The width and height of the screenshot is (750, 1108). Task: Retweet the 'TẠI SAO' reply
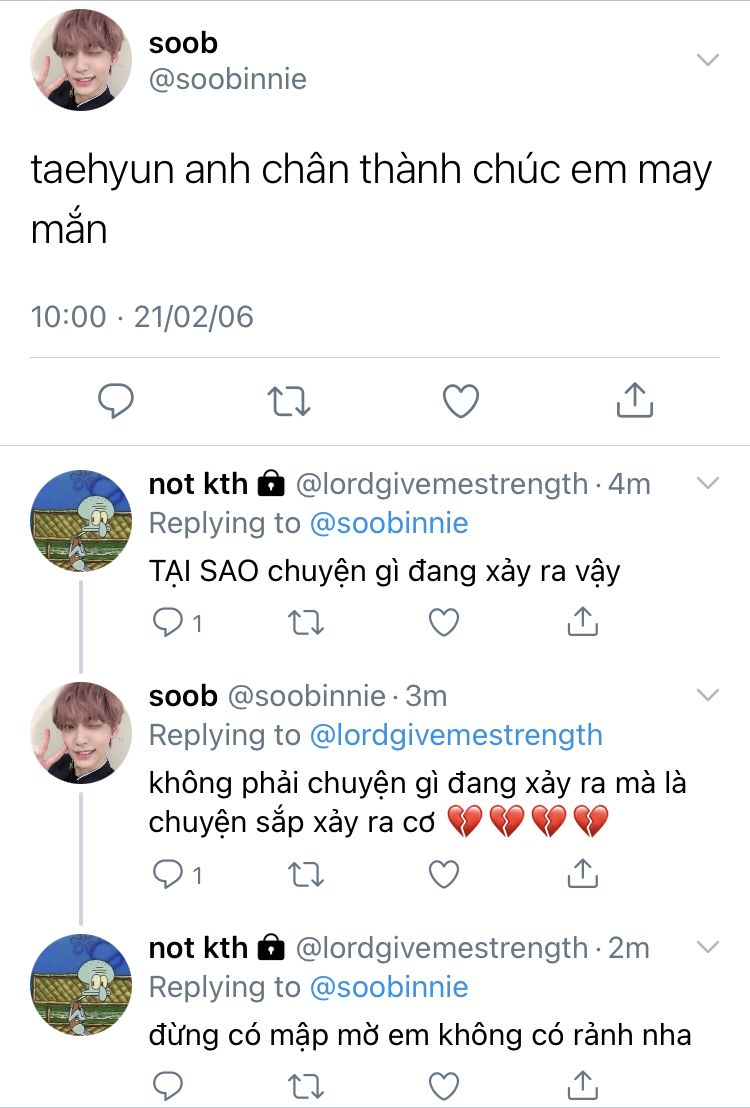(x=305, y=623)
